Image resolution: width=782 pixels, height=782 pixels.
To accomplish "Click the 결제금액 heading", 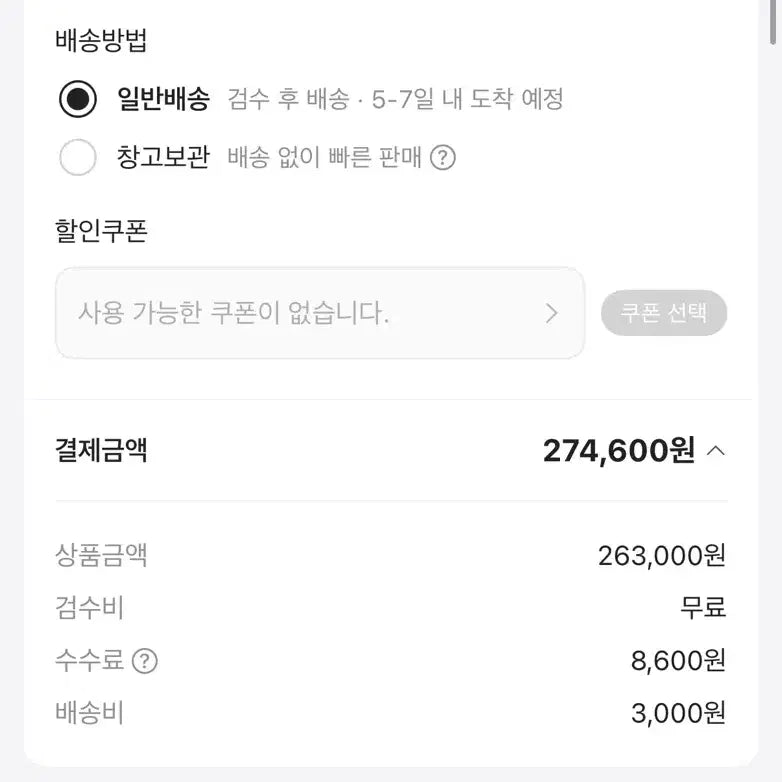I will tap(101, 450).
